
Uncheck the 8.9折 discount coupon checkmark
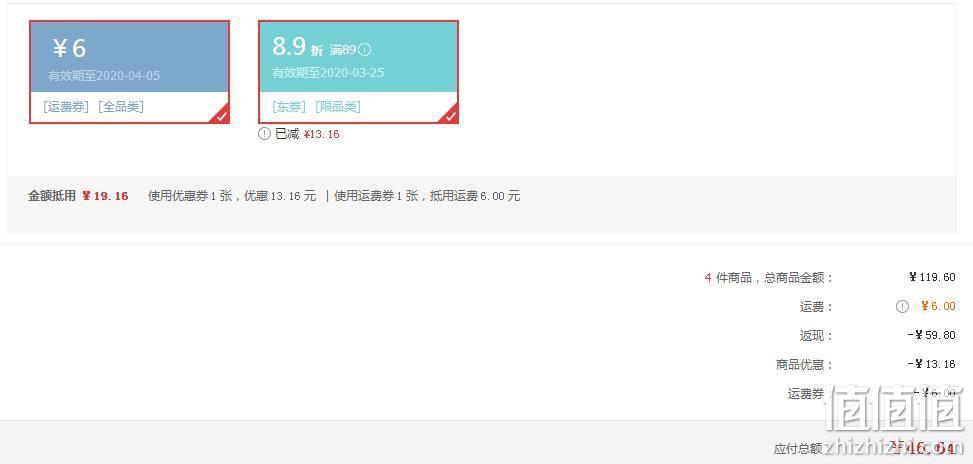(x=450, y=115)
